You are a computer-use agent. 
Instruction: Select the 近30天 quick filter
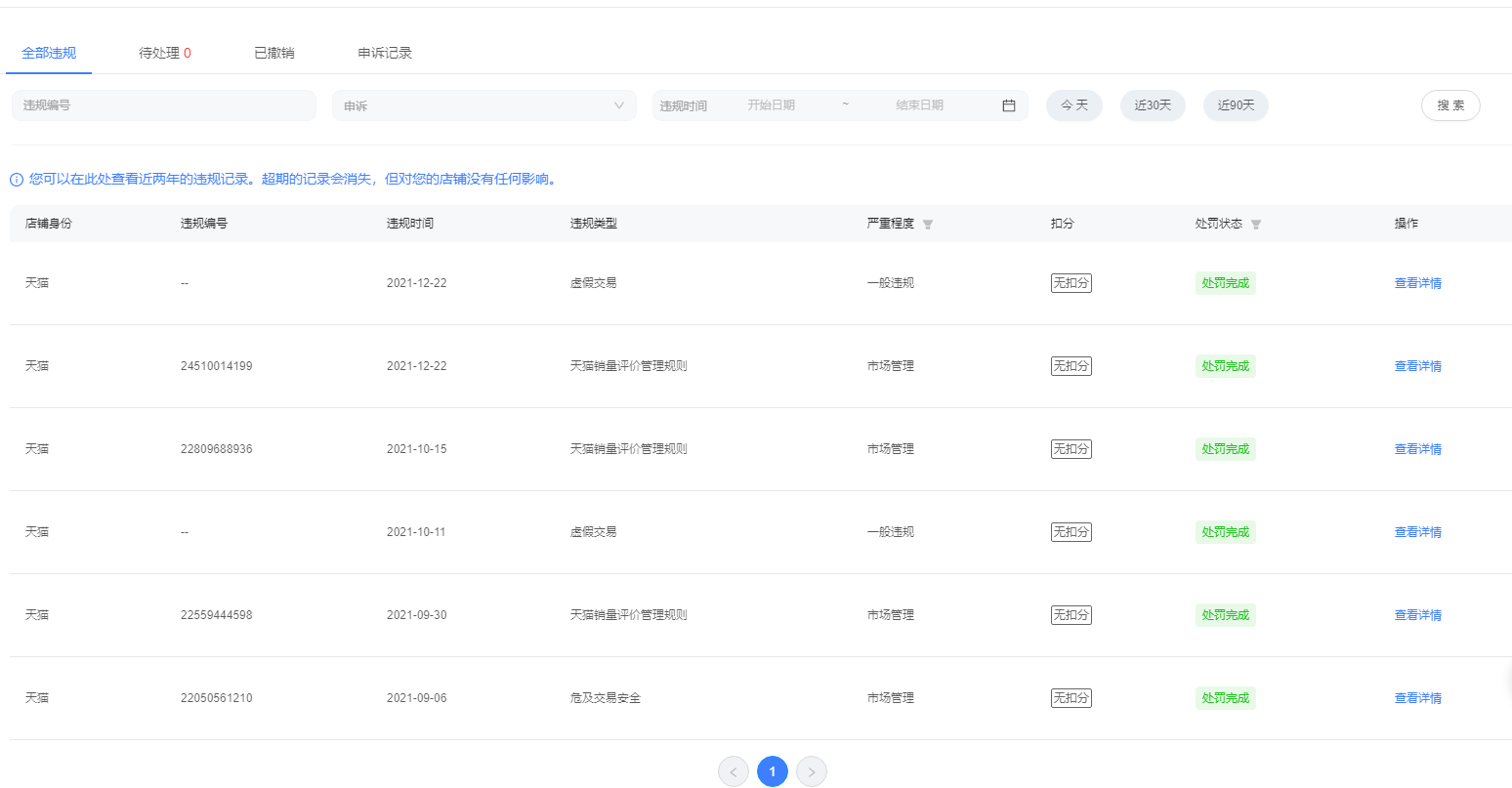pyautogui.click(x=1153, y=105)
